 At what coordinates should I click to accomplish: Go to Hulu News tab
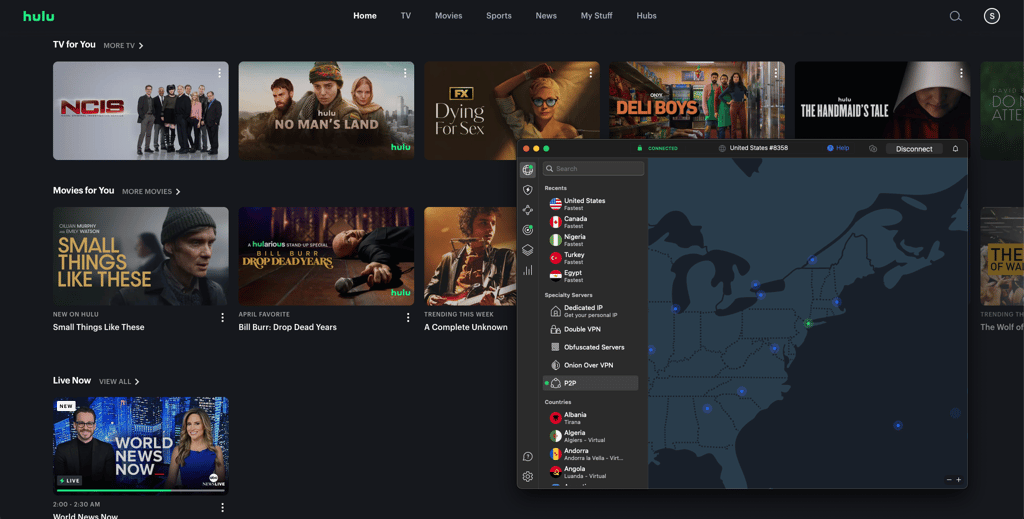[x=546, y=16]
